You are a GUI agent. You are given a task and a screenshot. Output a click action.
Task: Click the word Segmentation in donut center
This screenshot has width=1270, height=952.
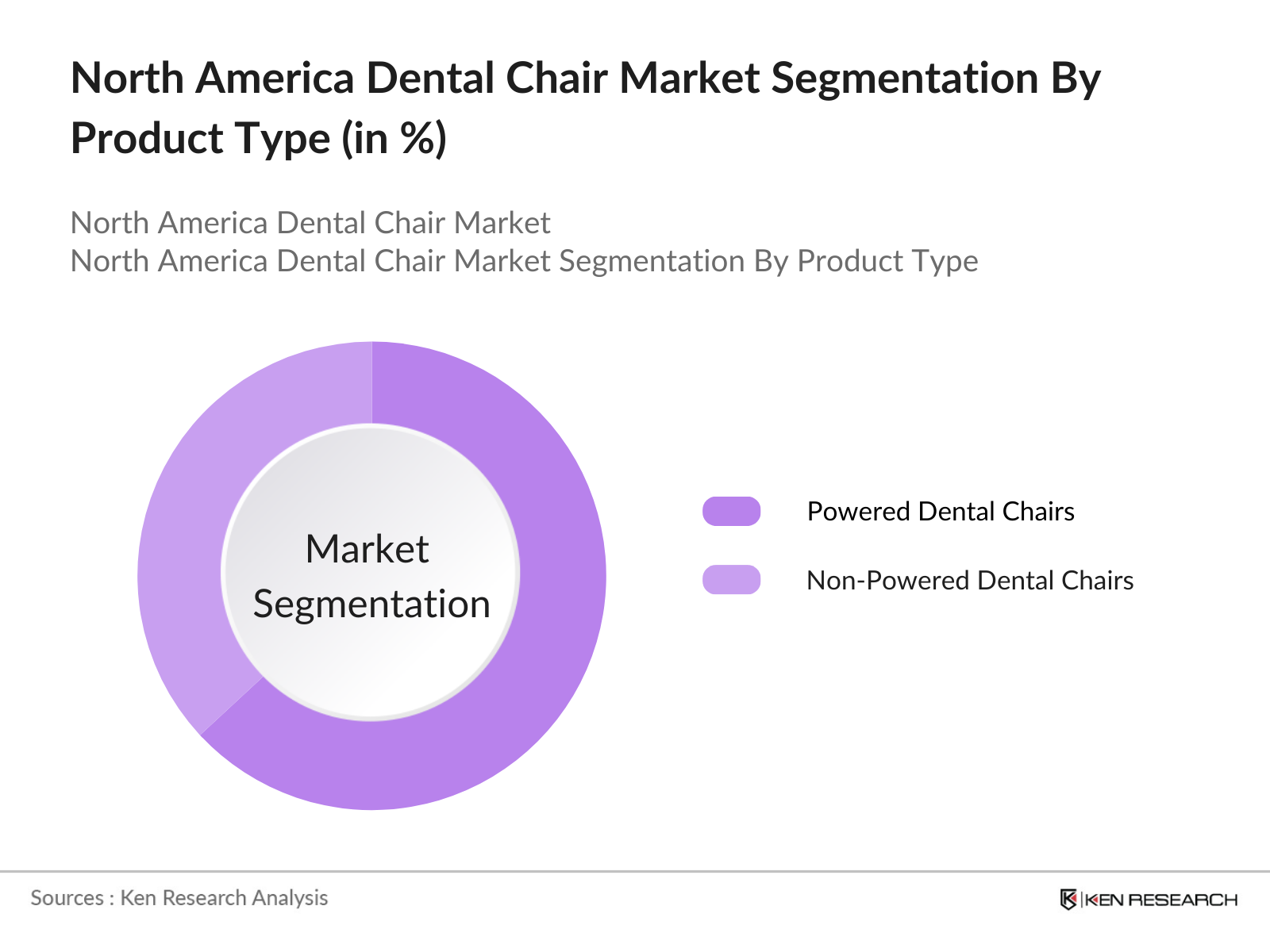click(x=371, y=605)
